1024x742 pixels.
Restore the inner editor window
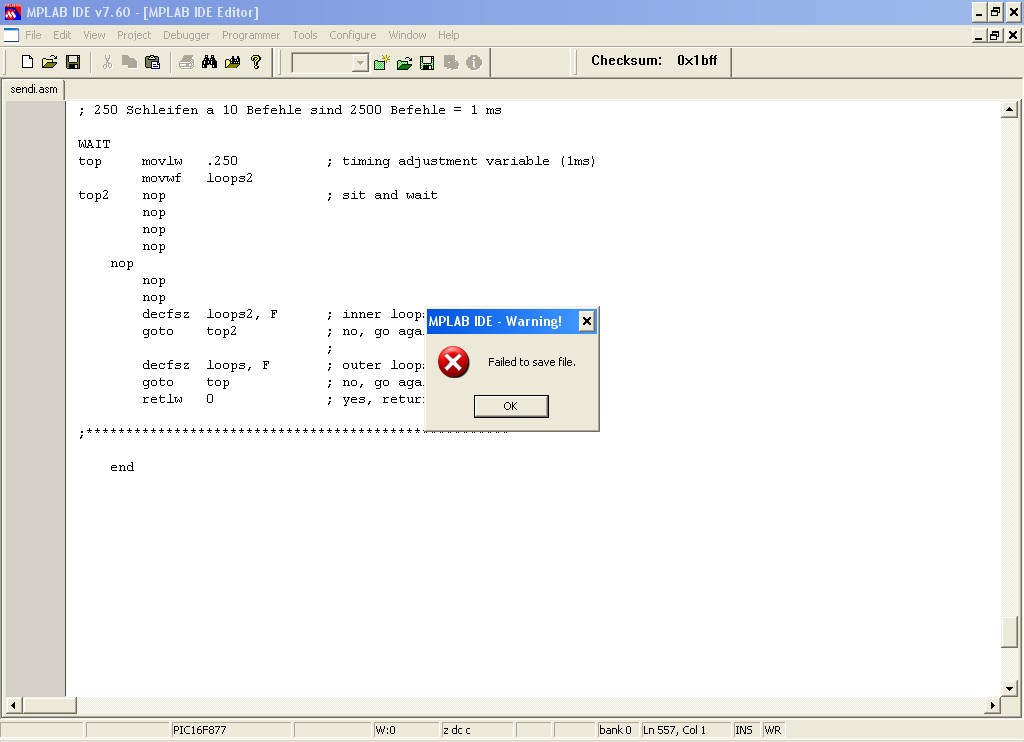[x=995, y=35]
